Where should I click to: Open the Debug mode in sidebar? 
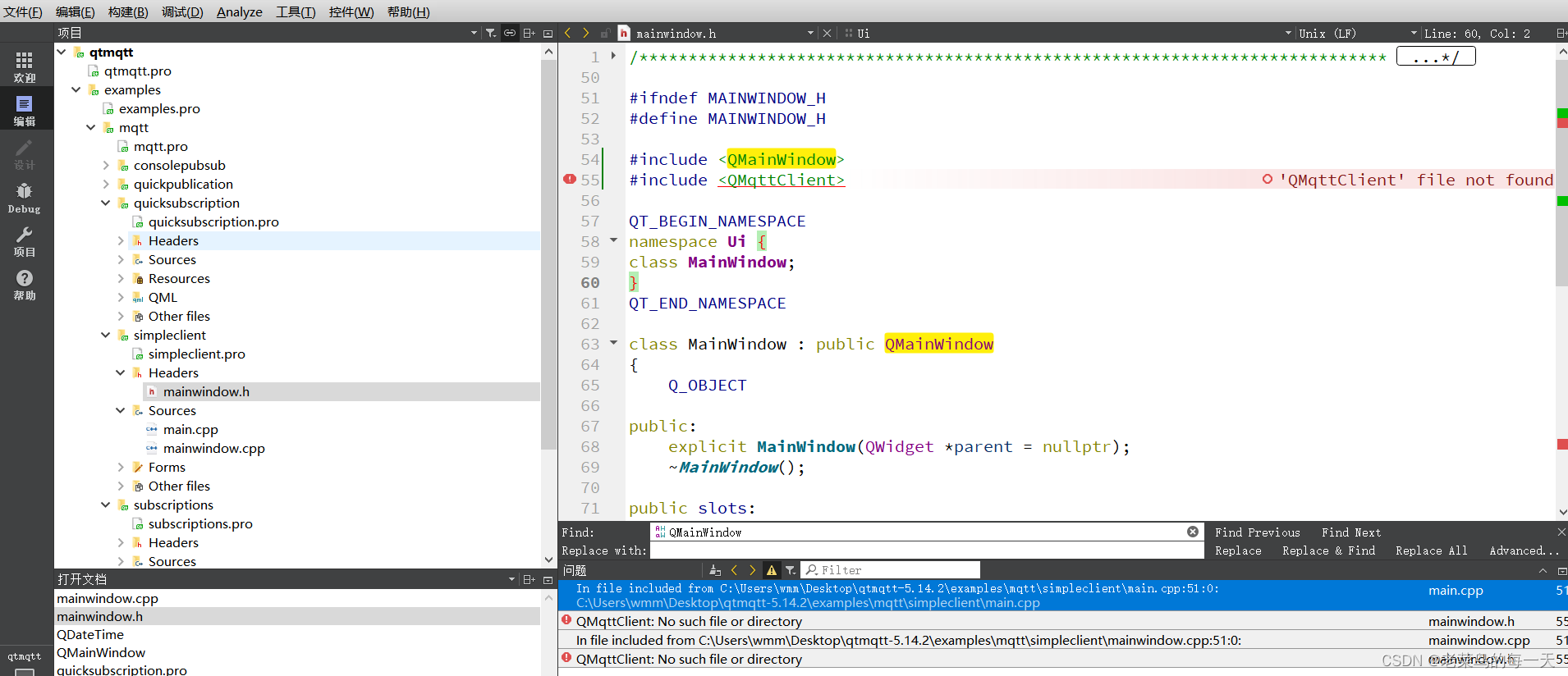coord(25,198)
